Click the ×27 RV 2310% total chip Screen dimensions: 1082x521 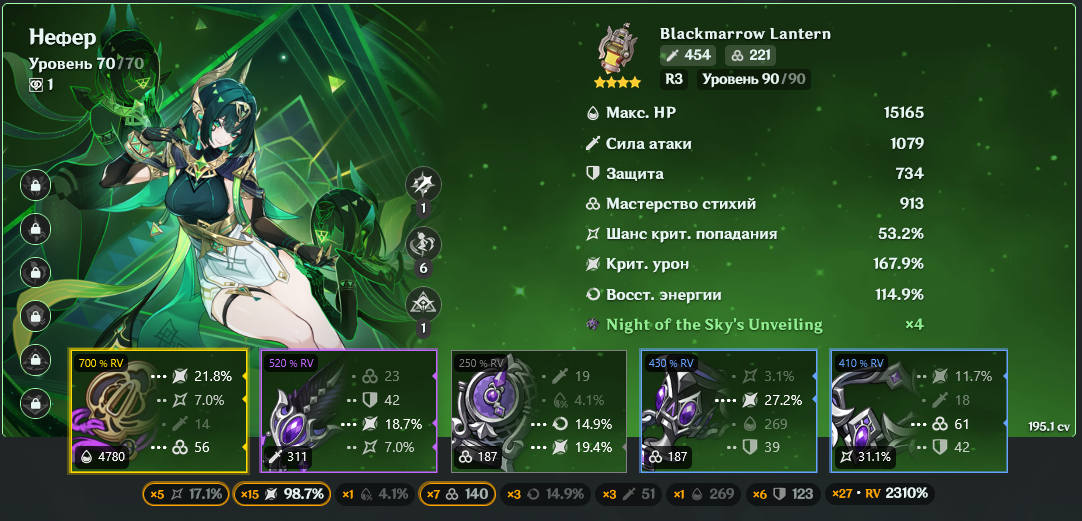881,494
